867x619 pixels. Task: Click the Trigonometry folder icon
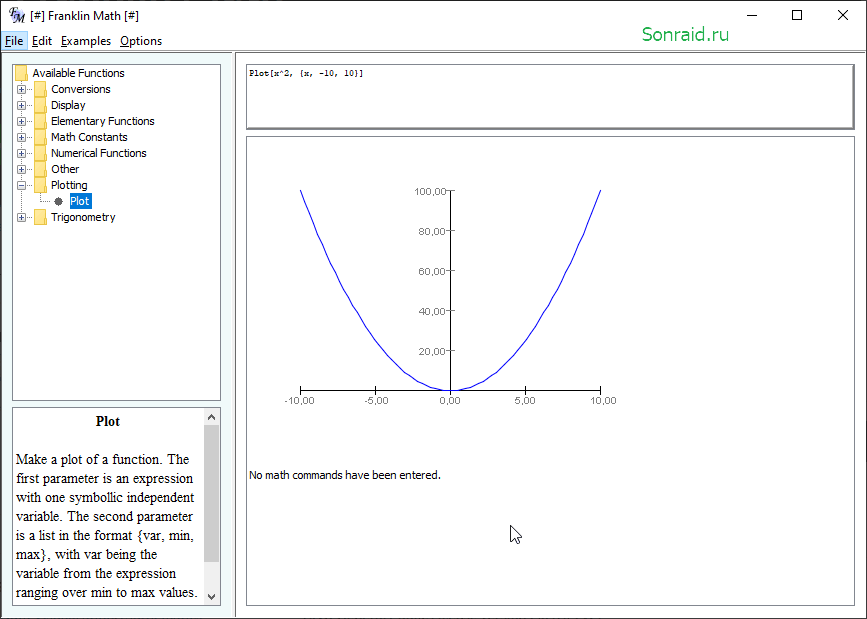40,217
